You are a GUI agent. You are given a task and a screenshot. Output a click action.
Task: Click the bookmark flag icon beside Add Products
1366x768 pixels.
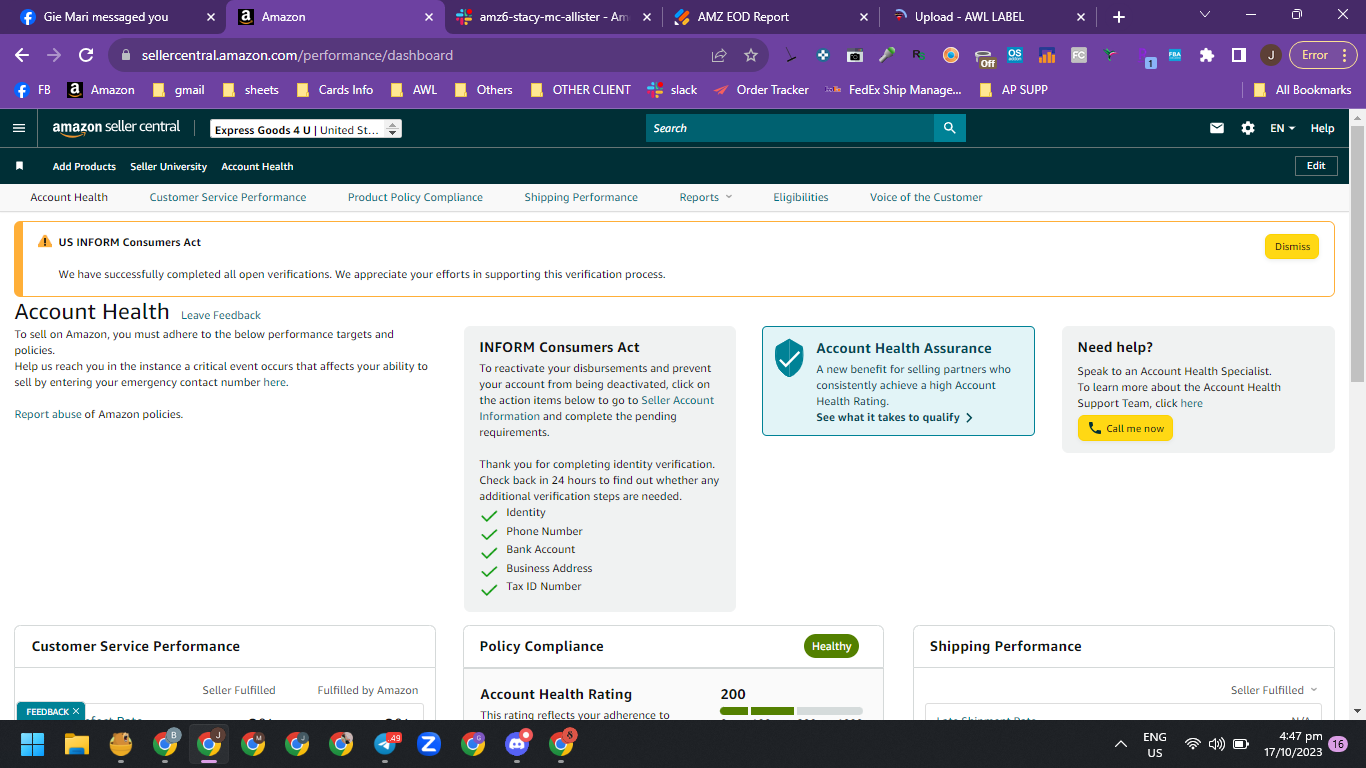[19, 166]
